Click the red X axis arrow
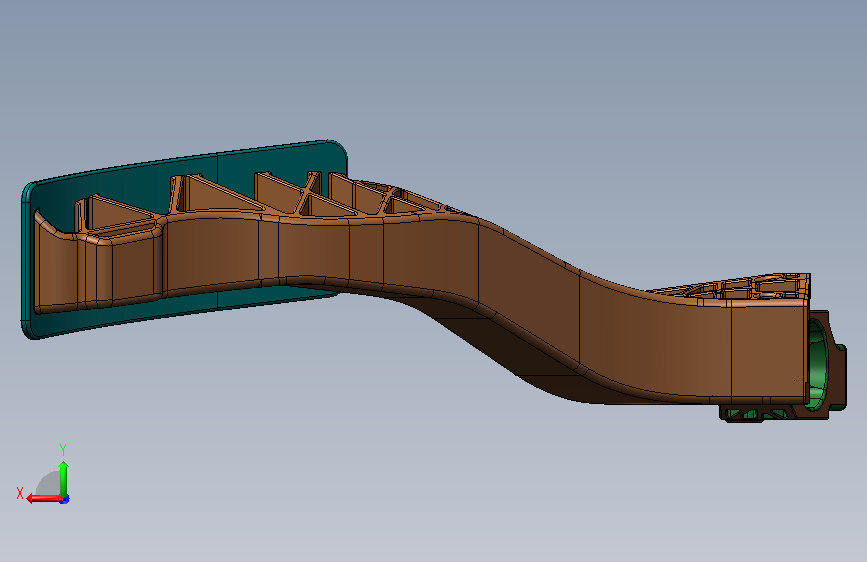Screen dimensions: 867x562 click(44, 498)
